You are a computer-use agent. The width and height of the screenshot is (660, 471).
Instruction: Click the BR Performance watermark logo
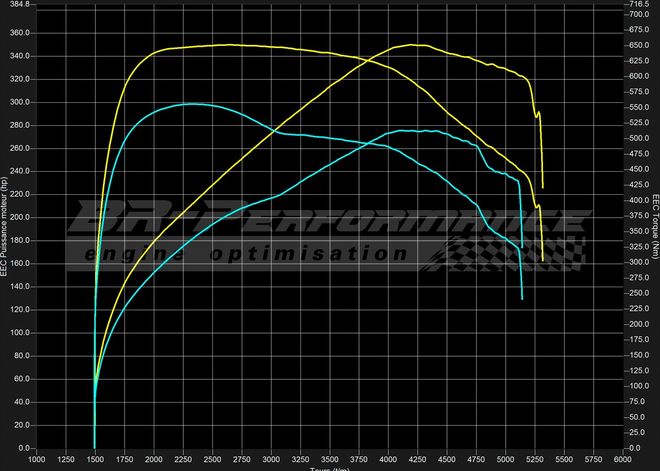tap(328, 222)
